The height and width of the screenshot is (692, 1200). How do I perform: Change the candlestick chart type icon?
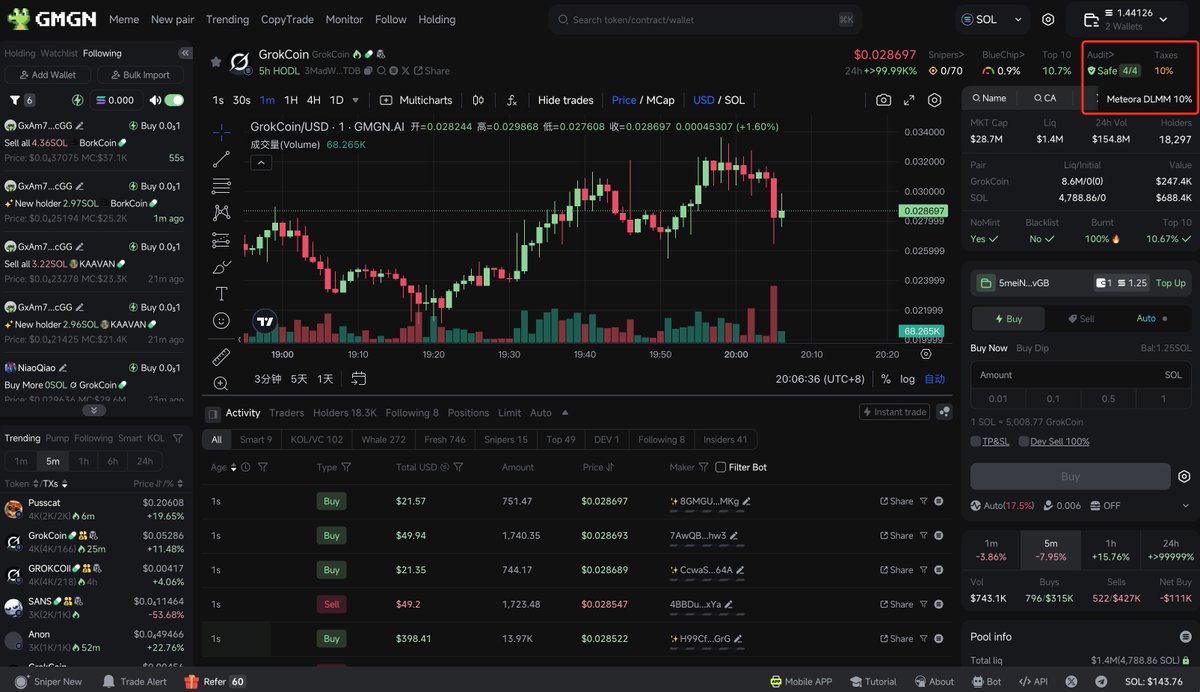[478, 100]
